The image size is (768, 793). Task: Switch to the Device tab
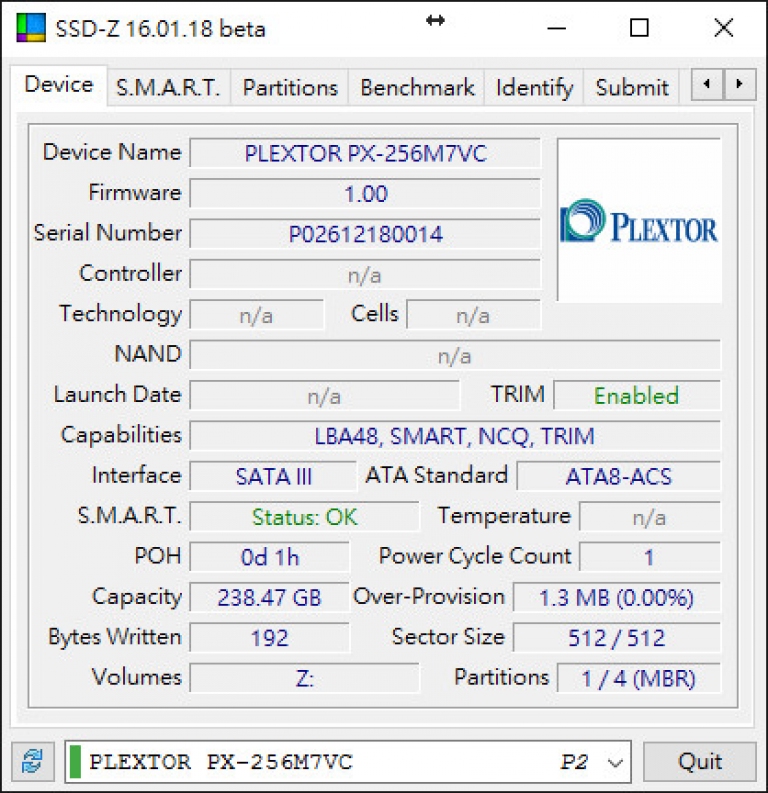tap(59, 84)
